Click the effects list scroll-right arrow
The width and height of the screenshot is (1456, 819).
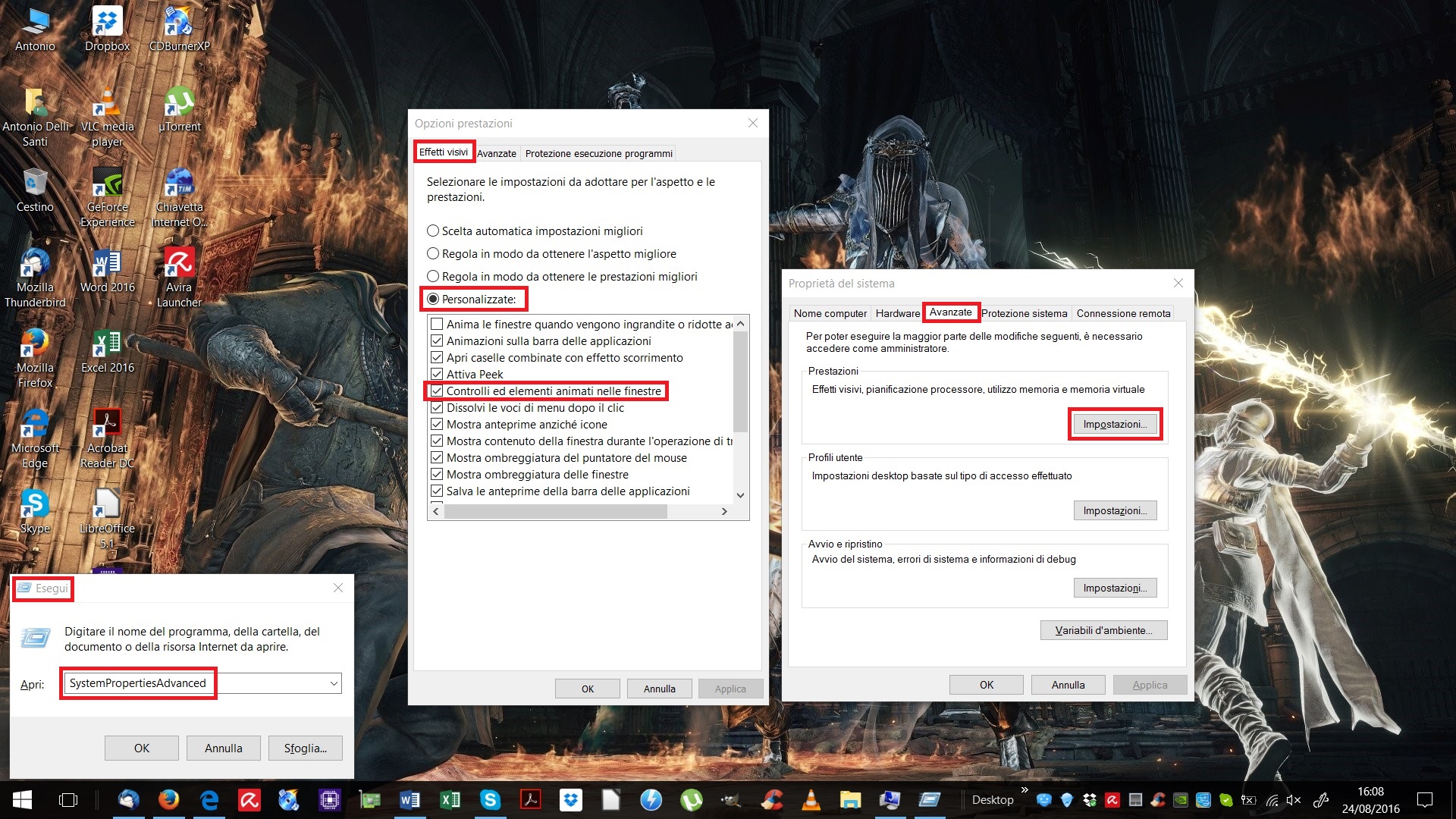coord(724,512)
